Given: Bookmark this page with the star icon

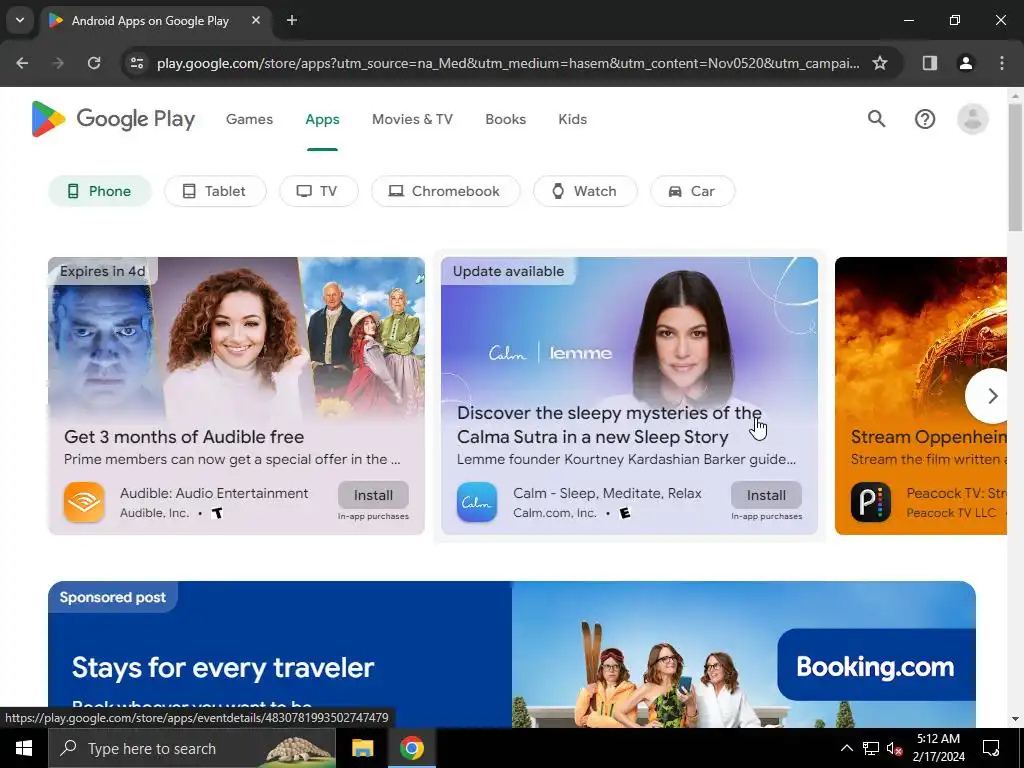Looking at the screenshot, I should pos(880,63).
